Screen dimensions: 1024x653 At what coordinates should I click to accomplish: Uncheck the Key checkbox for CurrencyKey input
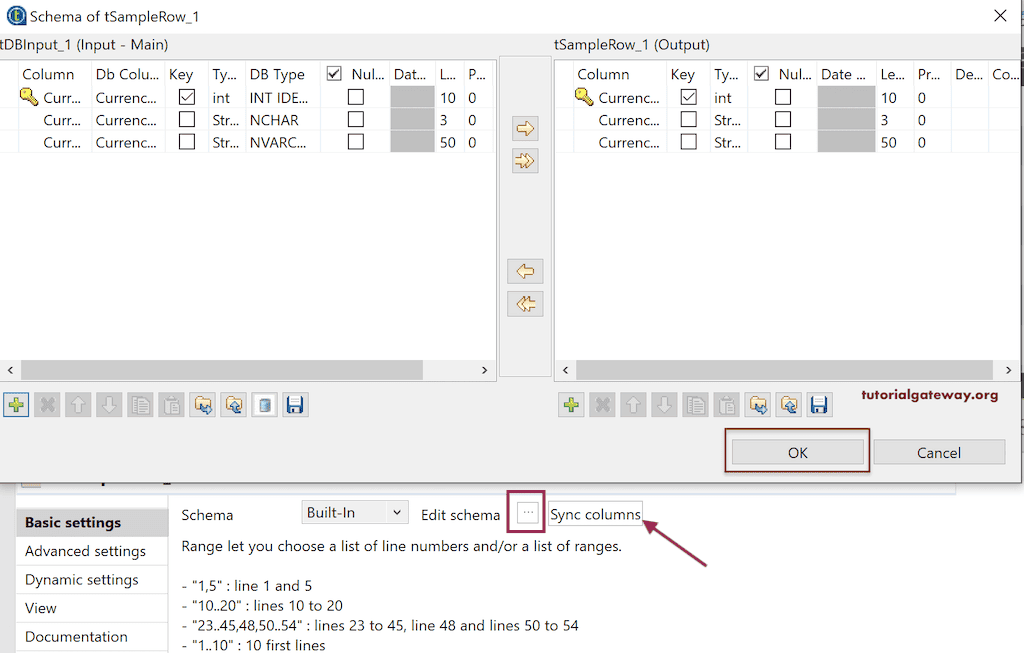click(186, 97)
